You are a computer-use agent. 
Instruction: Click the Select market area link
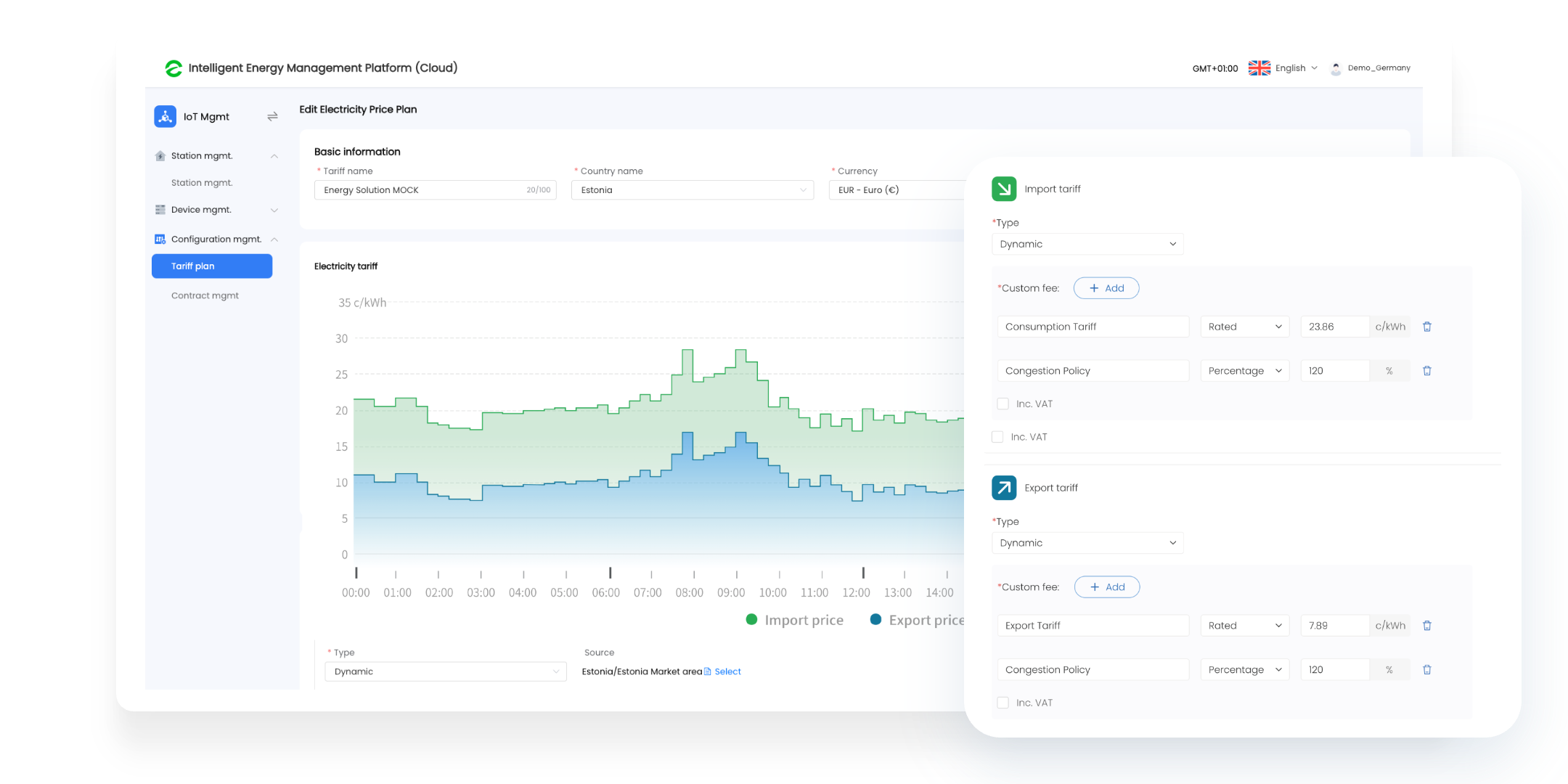(727, 671)
